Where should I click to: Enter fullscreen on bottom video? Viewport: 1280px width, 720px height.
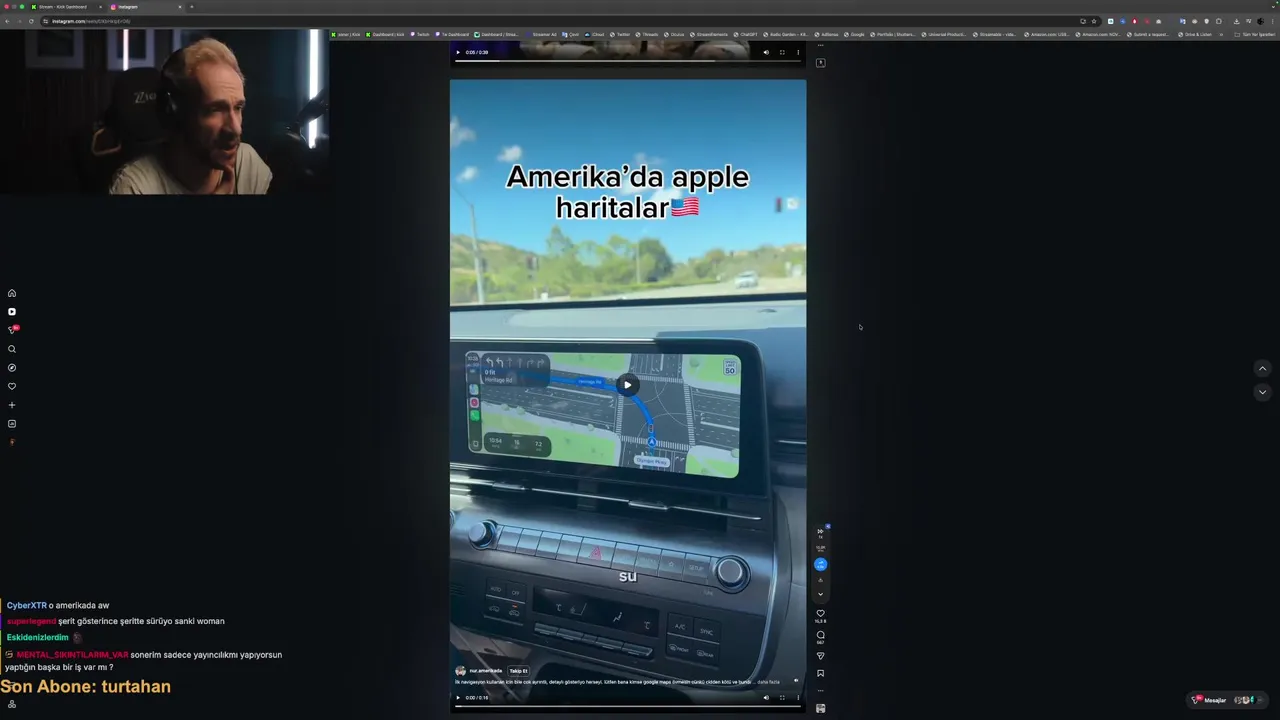tap(782, 697)
